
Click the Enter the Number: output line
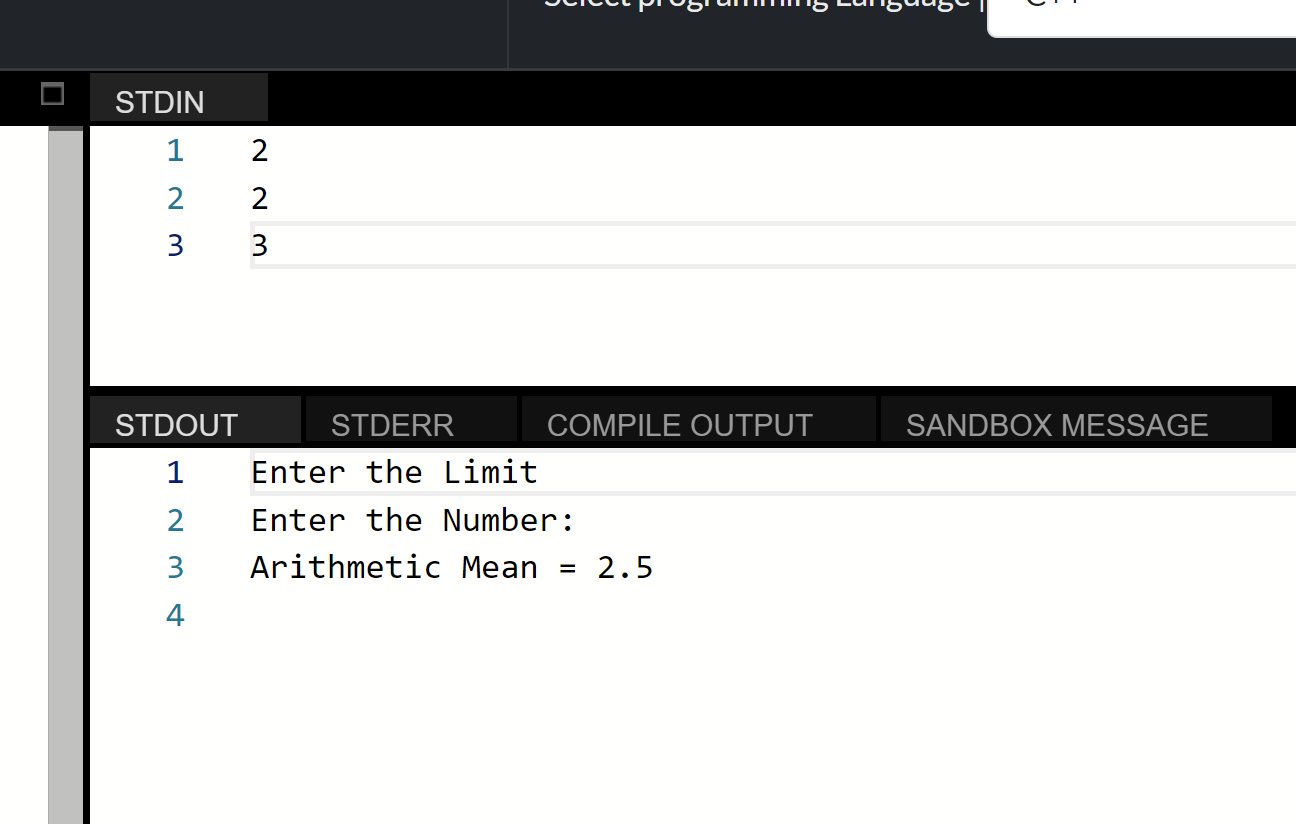click(412, 519)
